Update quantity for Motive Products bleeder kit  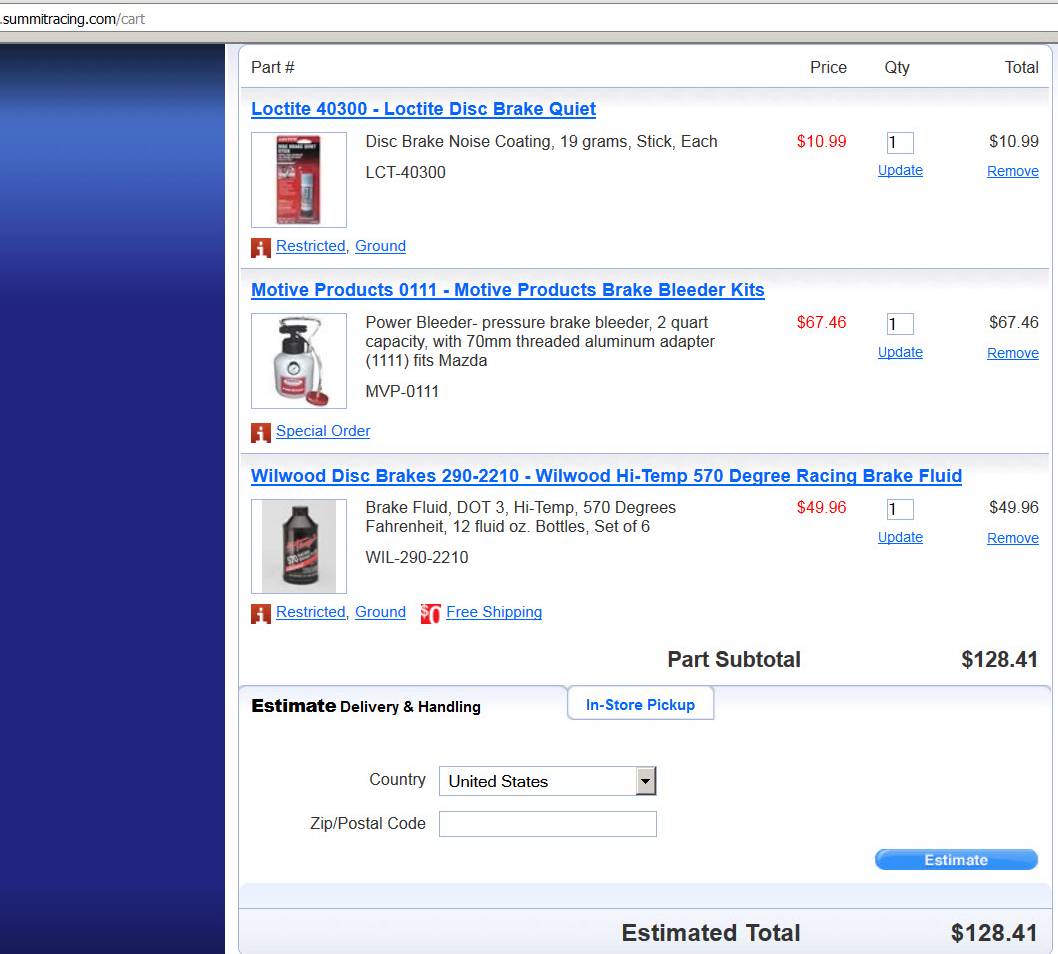click(900, 352)
